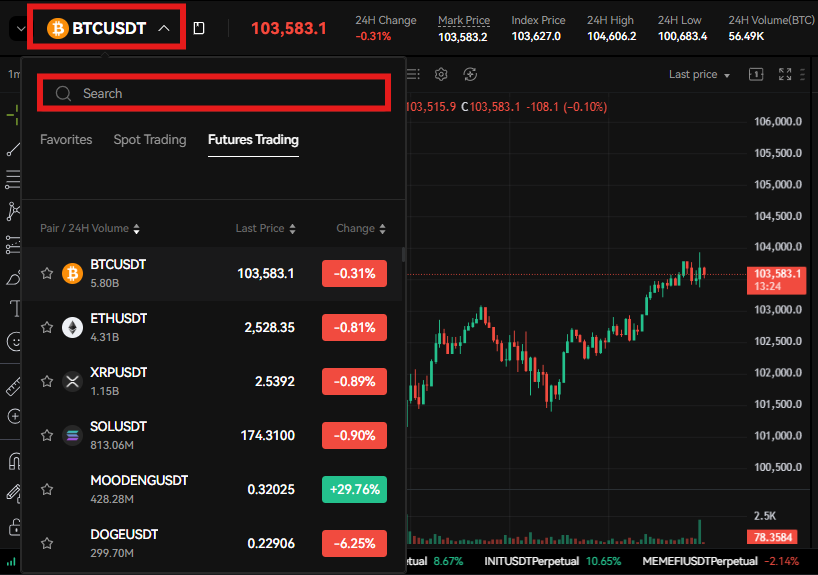Favorite the ETHUSDT pair star
The width and height of the screenshot is (818, 575).
pos(47,327)
